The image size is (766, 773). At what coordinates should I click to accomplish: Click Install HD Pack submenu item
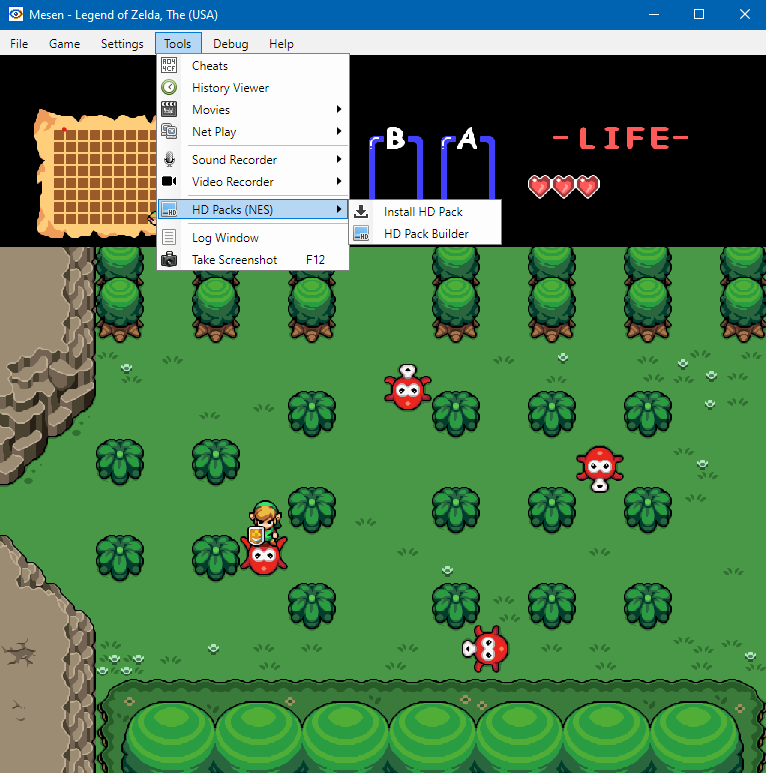click(425, 211)
